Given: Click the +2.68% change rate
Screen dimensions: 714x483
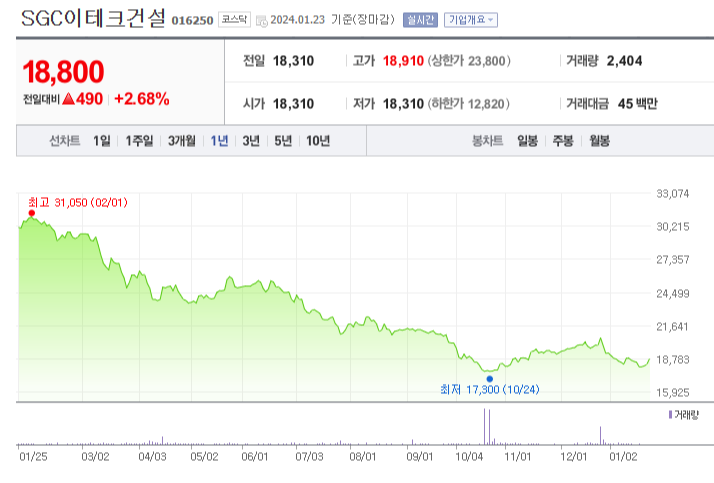Looking at the screenshot, I should [x=142, y=99].
